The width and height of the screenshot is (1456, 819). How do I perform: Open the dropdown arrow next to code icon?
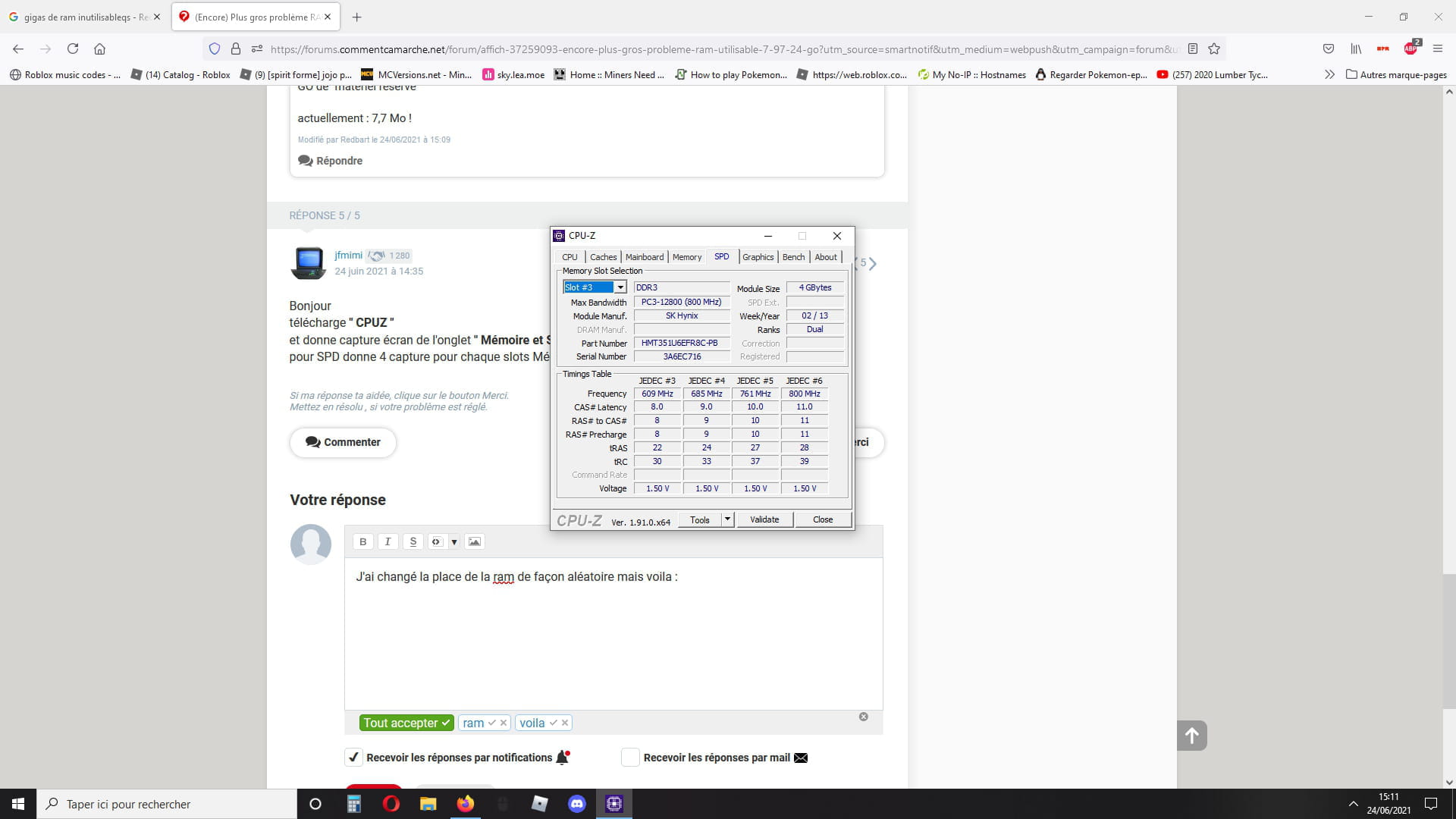pyautogui.click(x=453, y=541)
